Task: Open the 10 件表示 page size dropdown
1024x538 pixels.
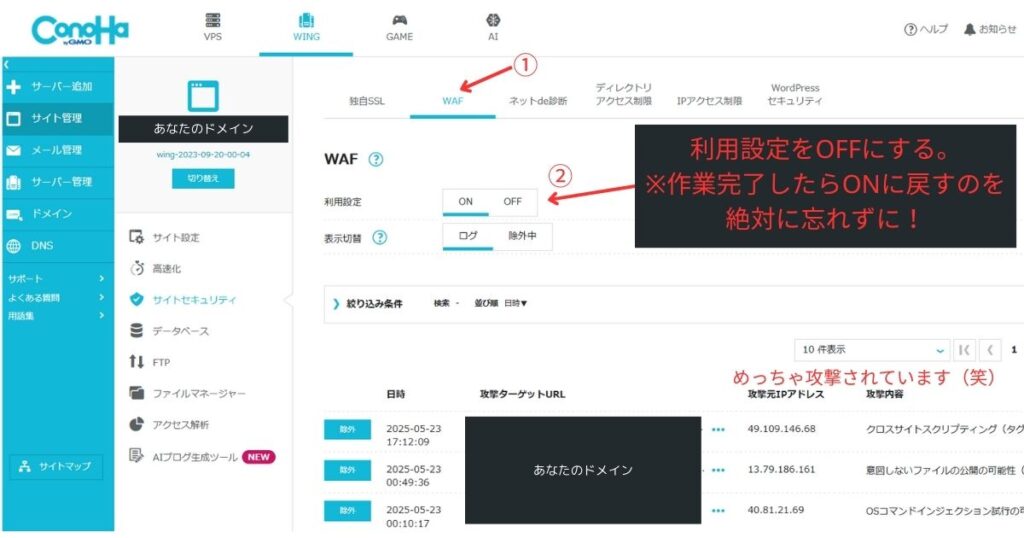Action: point(872,350)
